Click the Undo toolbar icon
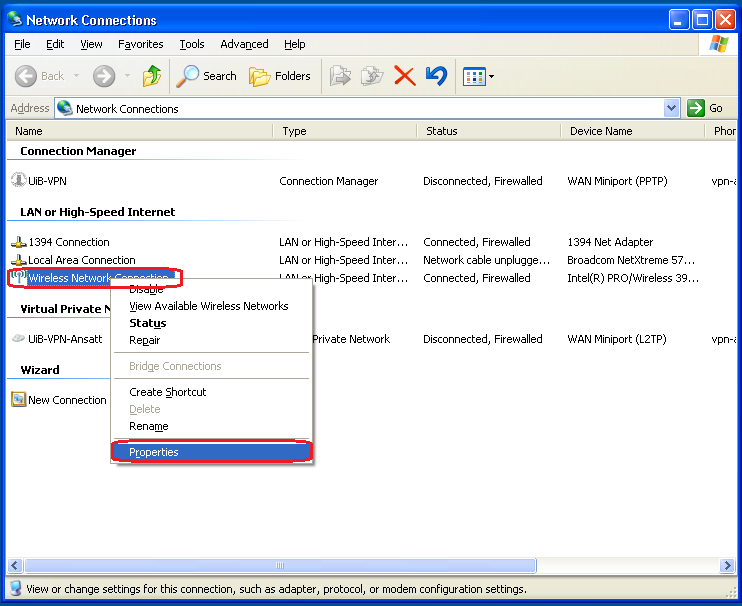742x606 pixels. (x=436, y=76)
